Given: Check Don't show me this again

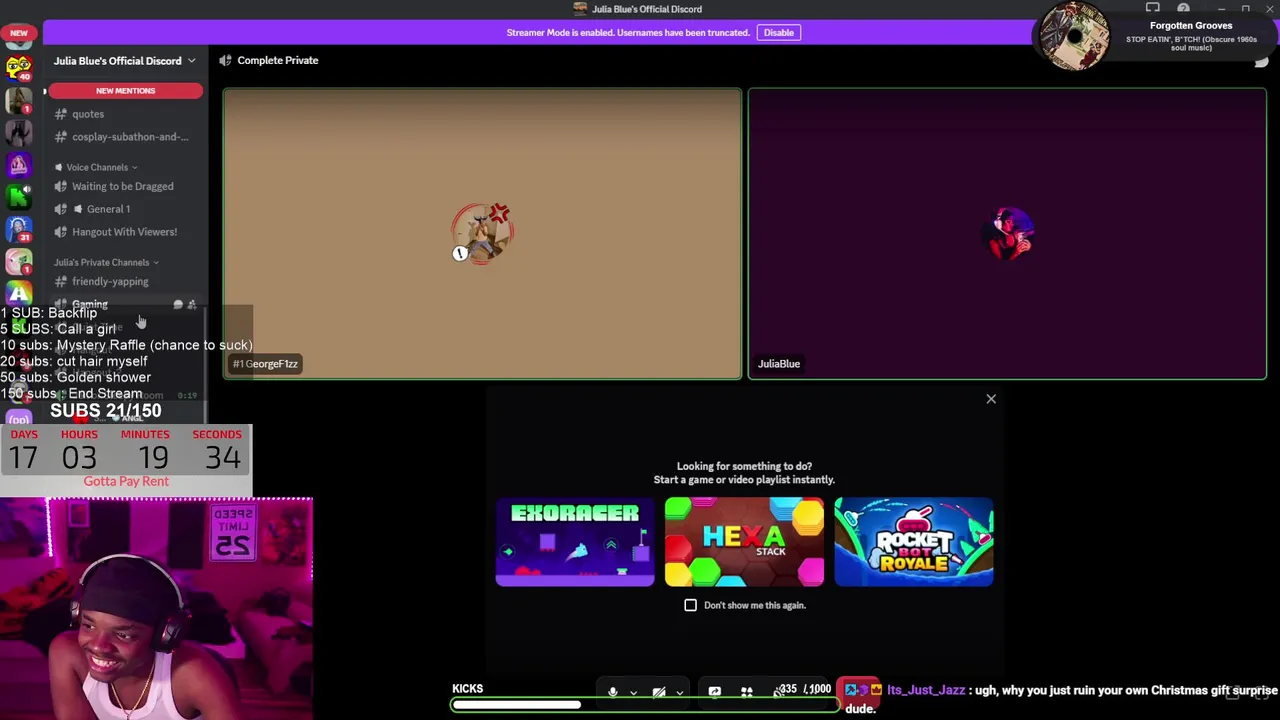Looking at the screenshot, I should (690, 605).
